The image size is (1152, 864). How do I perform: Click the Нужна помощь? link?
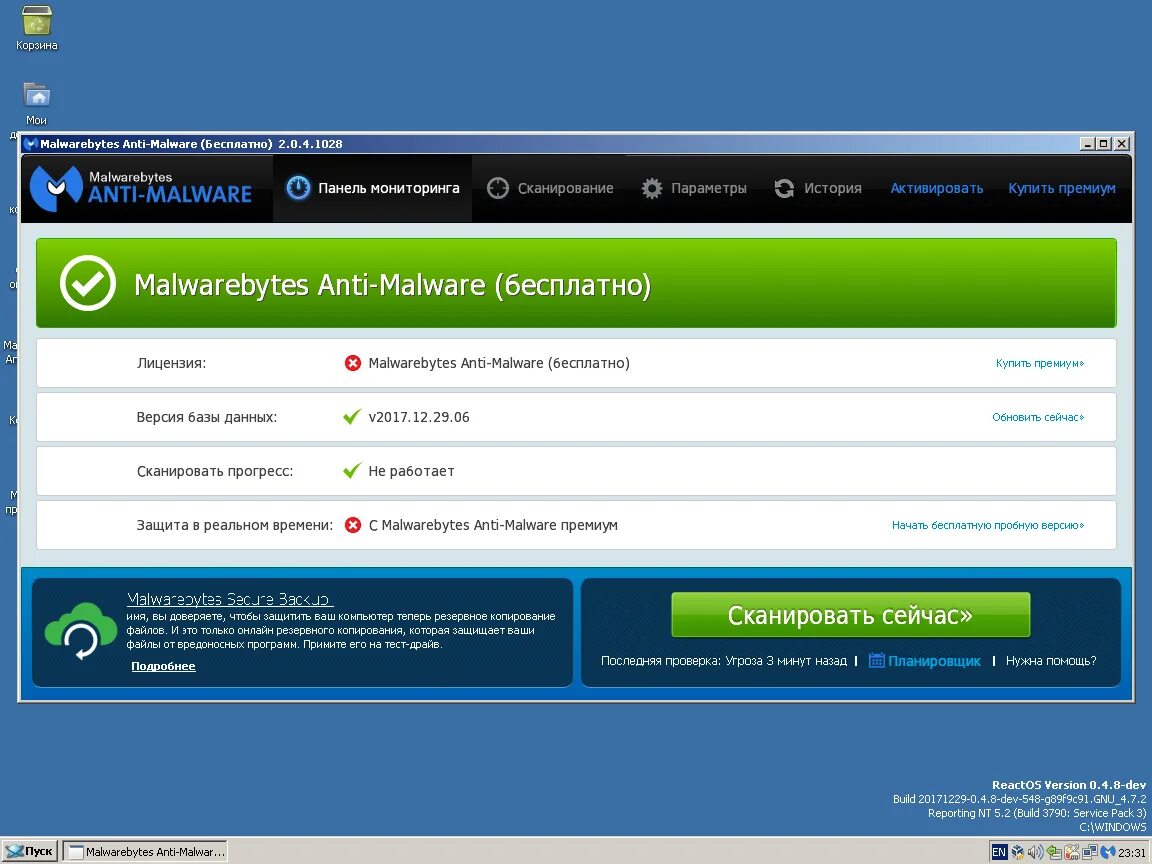coord(1051,660)
